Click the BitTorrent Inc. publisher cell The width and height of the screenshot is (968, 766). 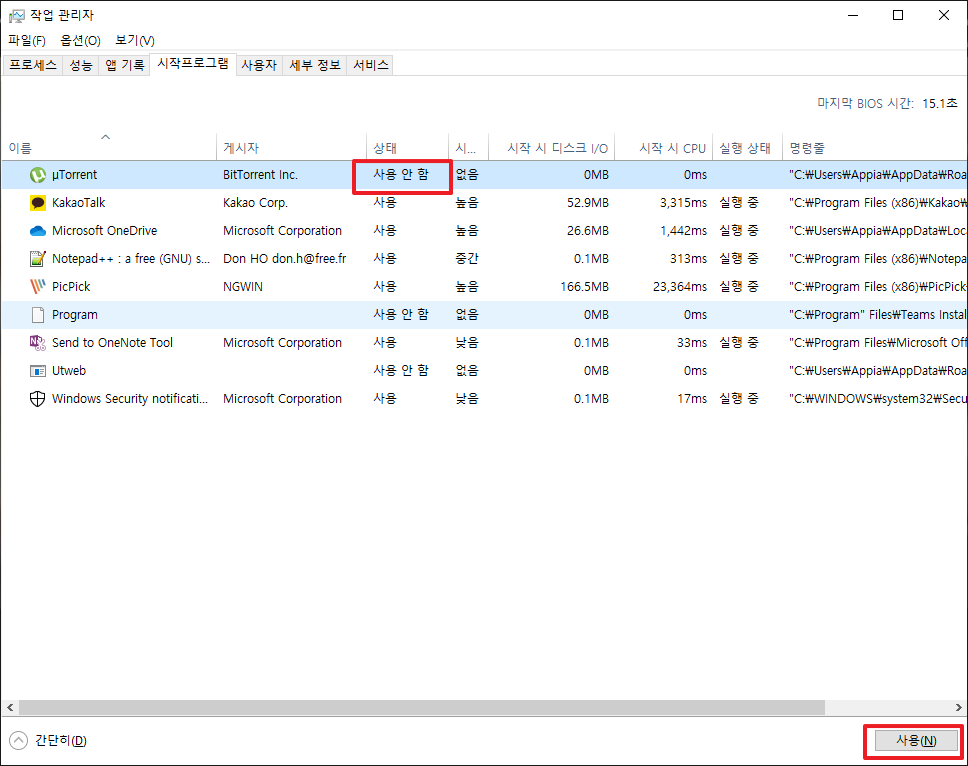point(260,175)
